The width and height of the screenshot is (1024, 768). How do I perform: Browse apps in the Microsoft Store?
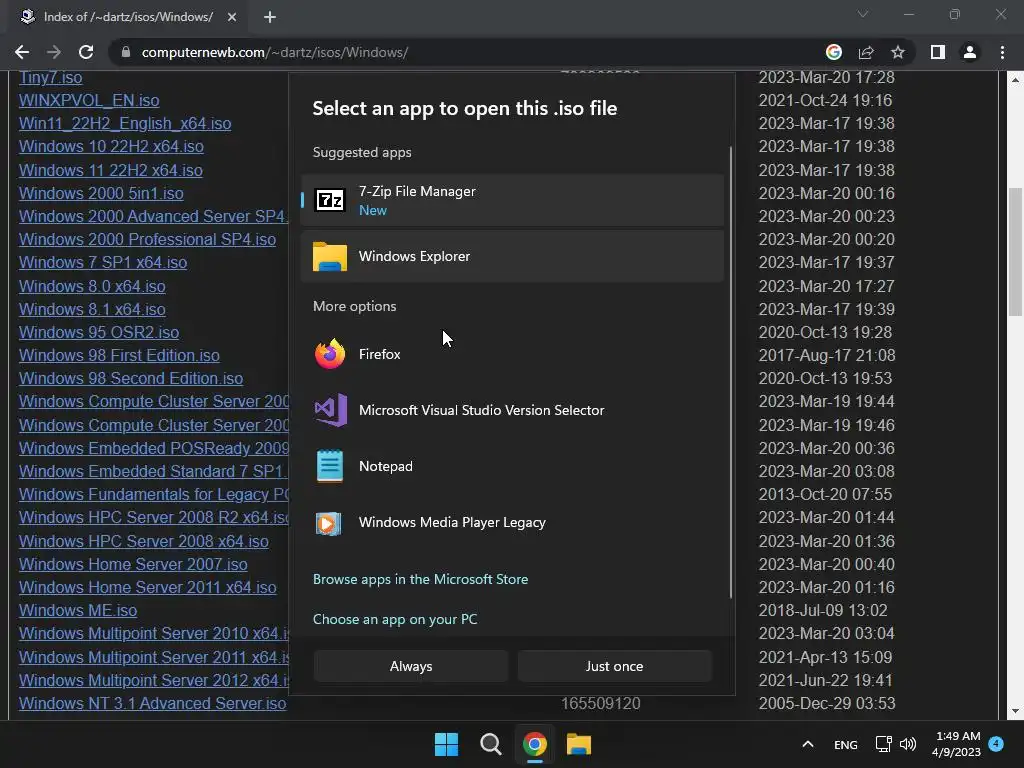click(421, 579)
